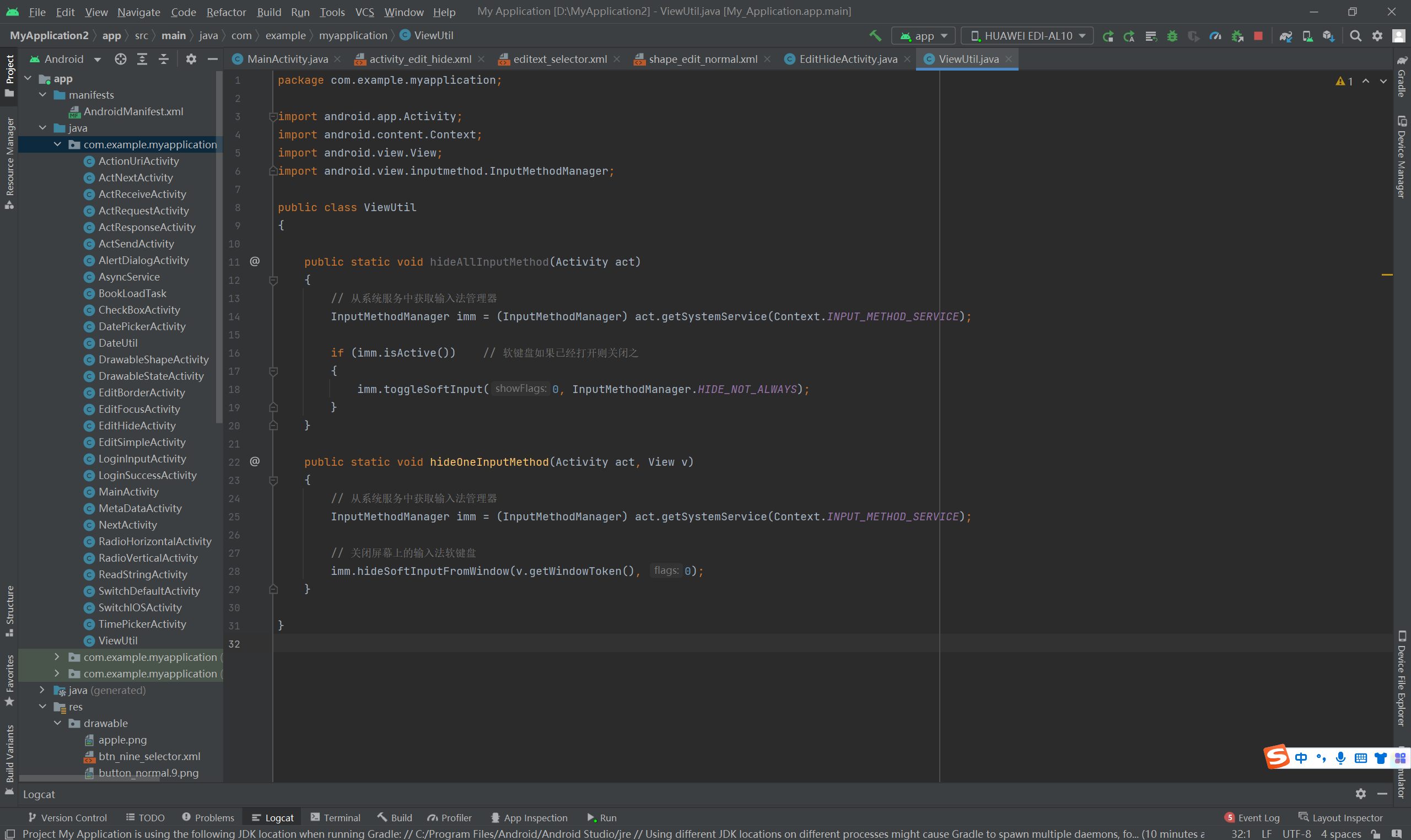Open the app run configuration dropdown
Screen dimensions: 1411x840
point(924,36)
